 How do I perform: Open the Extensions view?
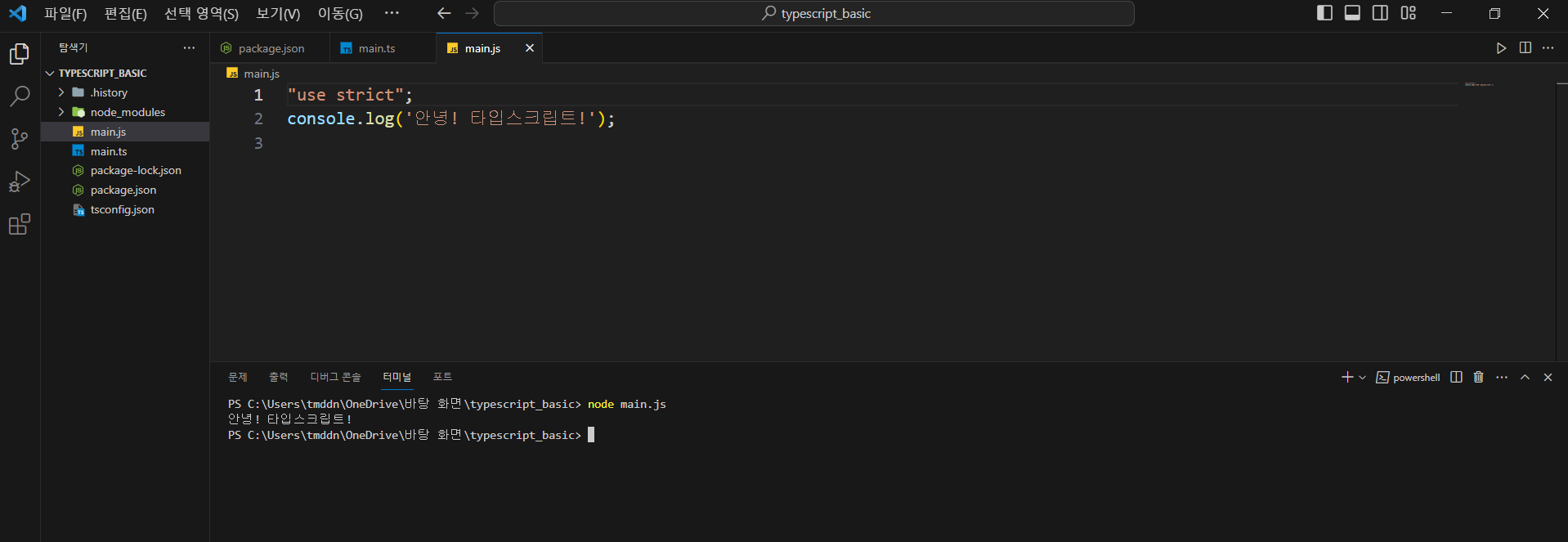(x=20, y=224)
